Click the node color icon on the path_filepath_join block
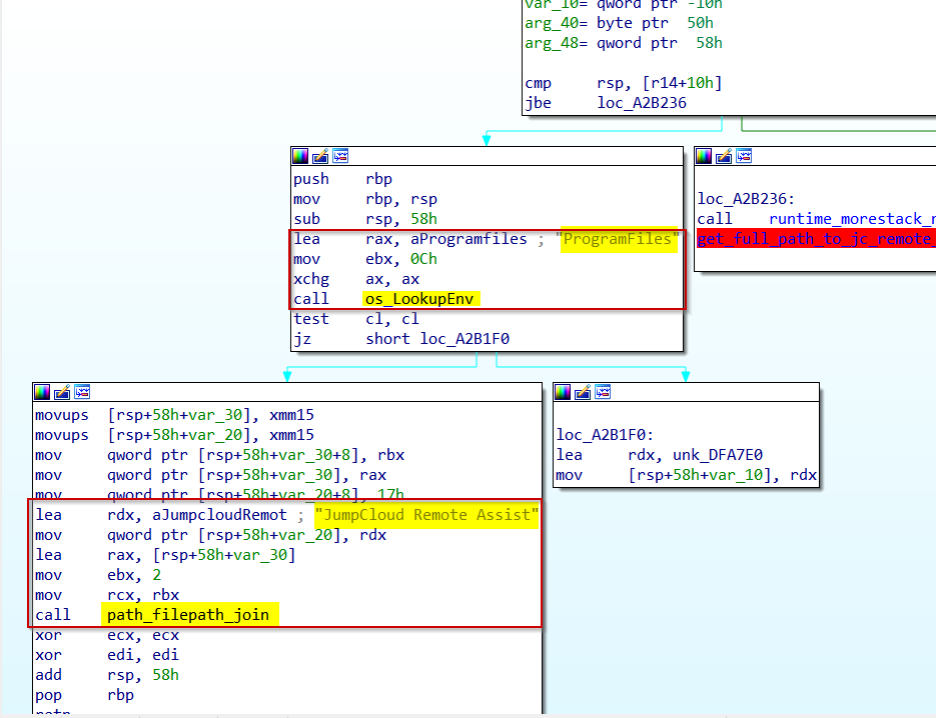The height and width of the screenshot is (718, 936). click(x=42, y=391)
